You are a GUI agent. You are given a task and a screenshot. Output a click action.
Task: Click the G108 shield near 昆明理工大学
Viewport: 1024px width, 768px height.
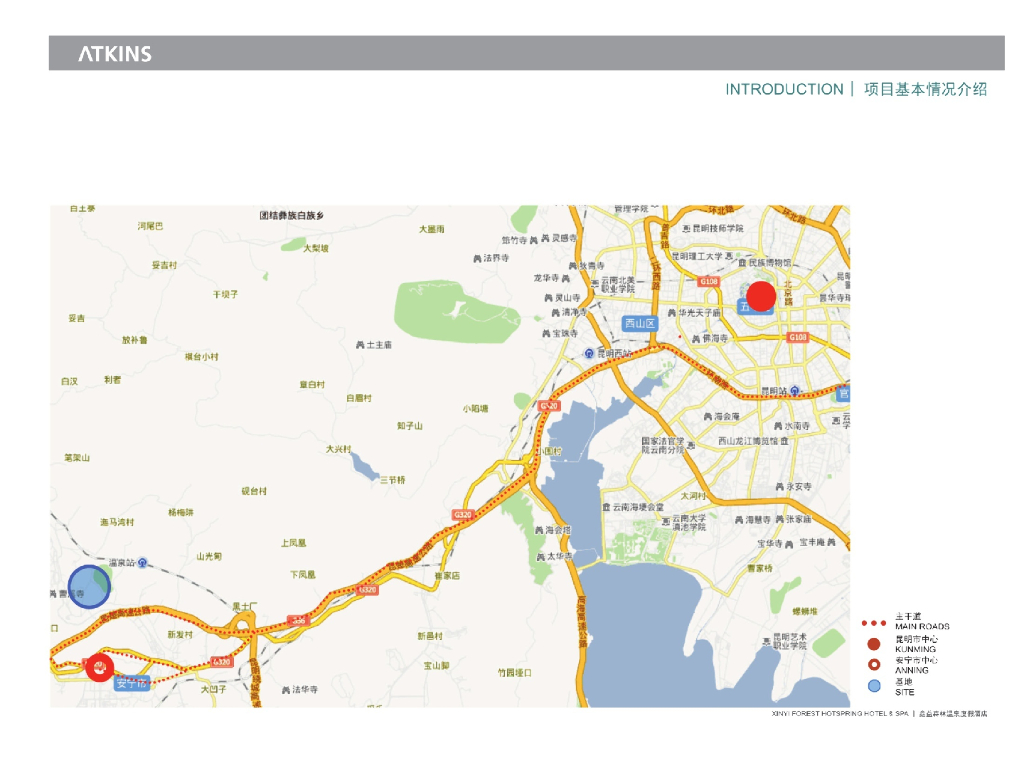(x=709, y=281)
